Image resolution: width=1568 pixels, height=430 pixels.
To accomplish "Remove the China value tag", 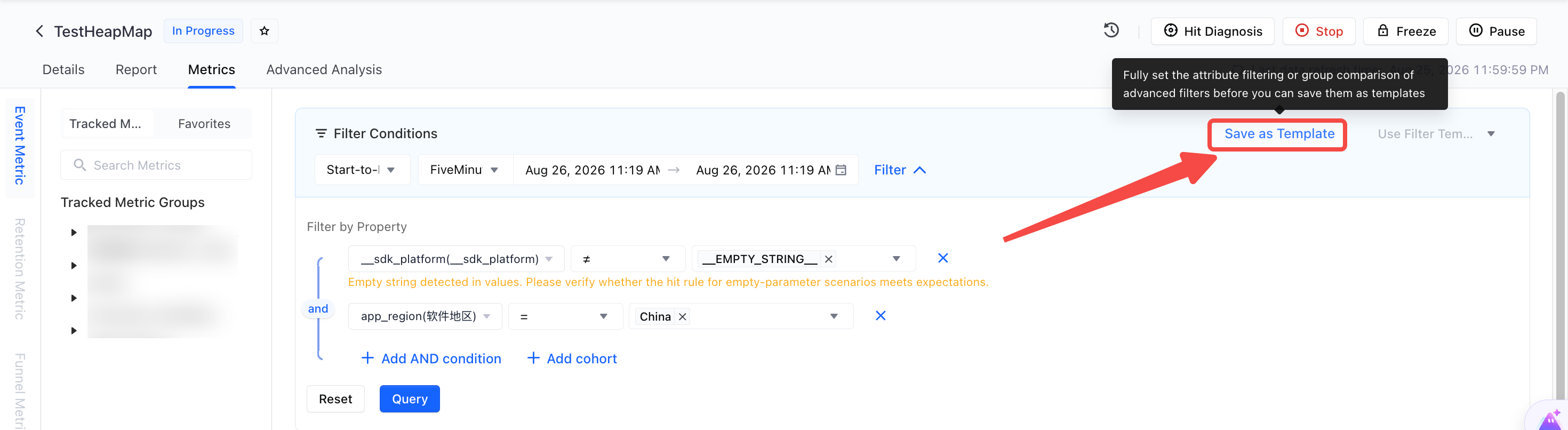I will [x=682, y=317].
